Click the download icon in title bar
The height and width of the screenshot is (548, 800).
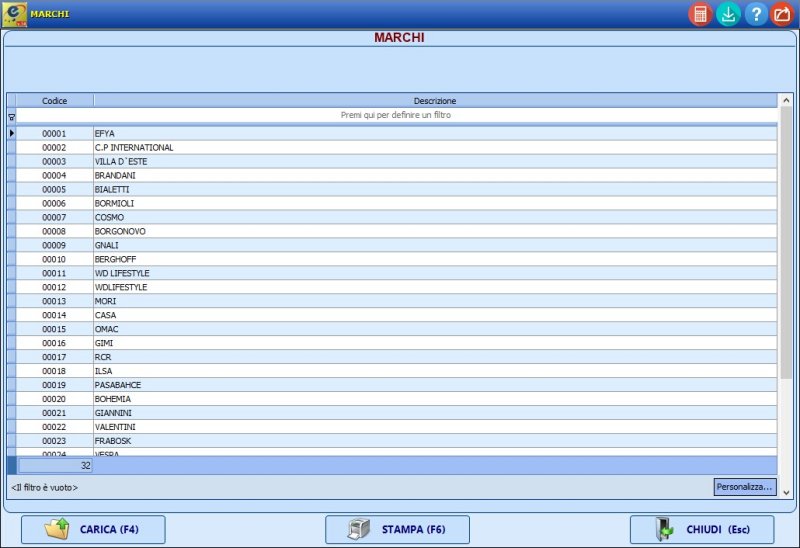click(728, 14)
